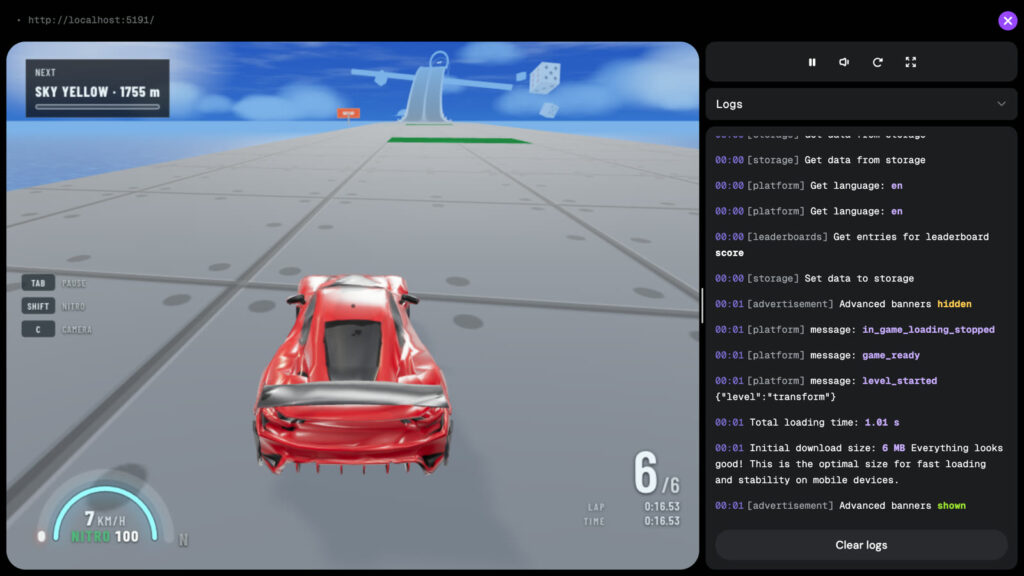Click the 6/6 position counter
The width and height of the screenshot is (1024, 576).
pyautogui.click(x=656, y=473)
